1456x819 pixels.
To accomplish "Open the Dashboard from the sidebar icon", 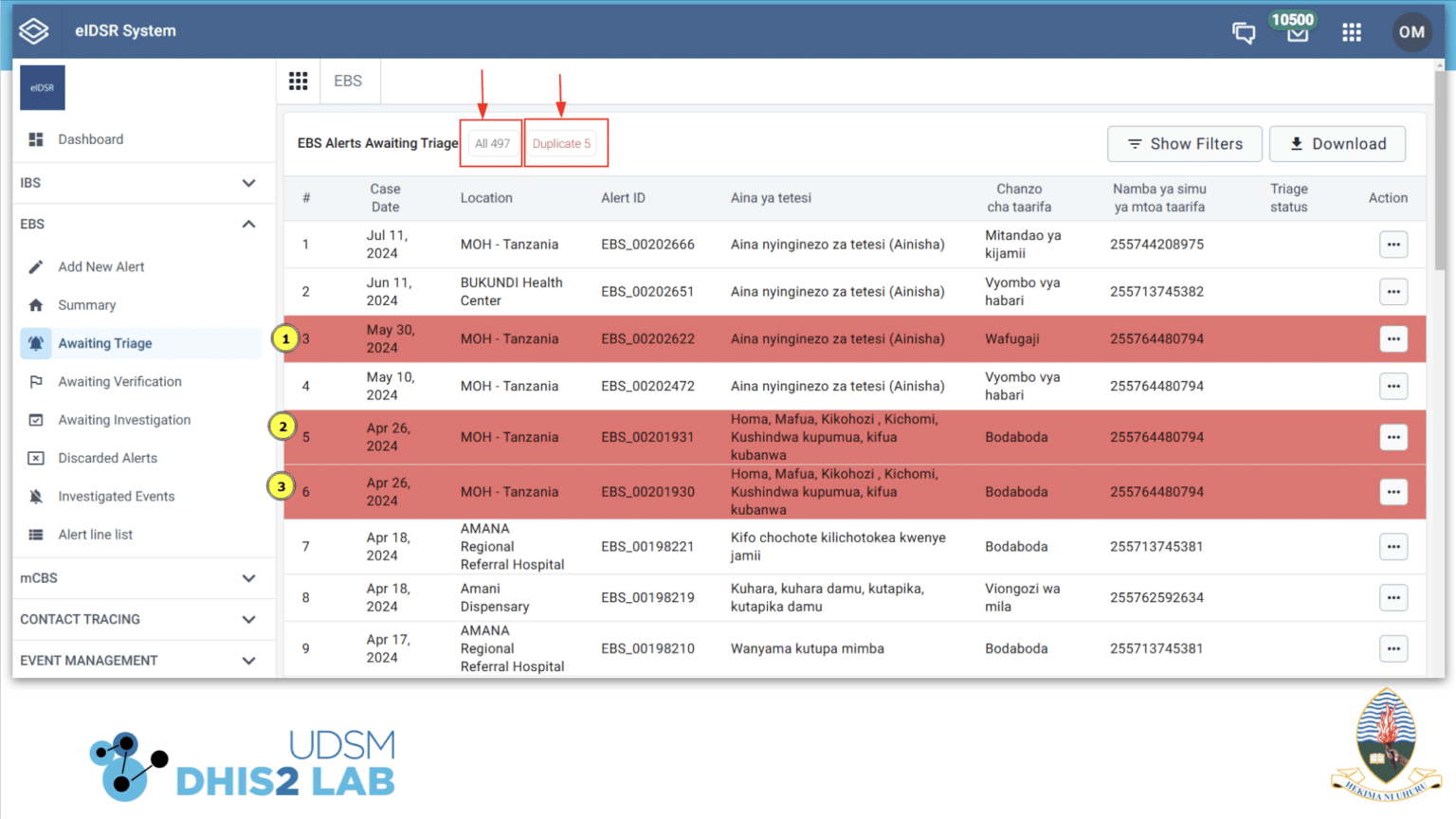I will tap(35, 138).
